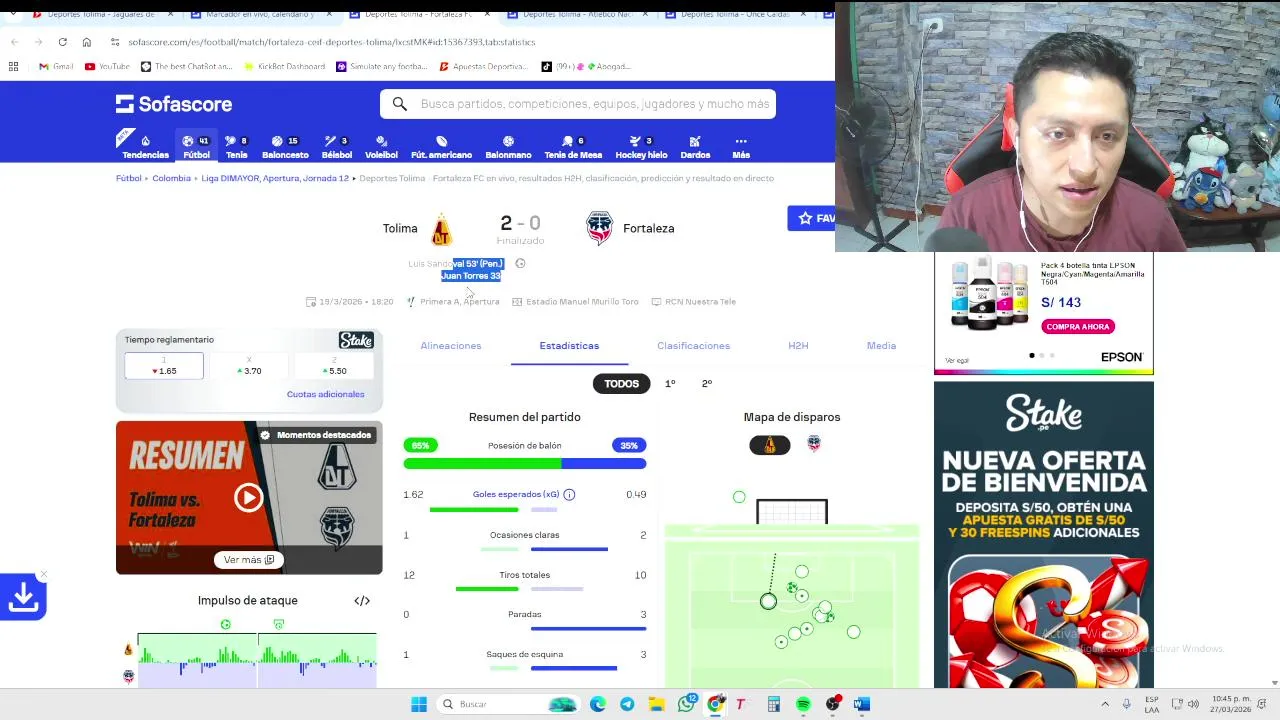
Task: Select the Hockey hielo icon
Action: click(x=641, y=147)
